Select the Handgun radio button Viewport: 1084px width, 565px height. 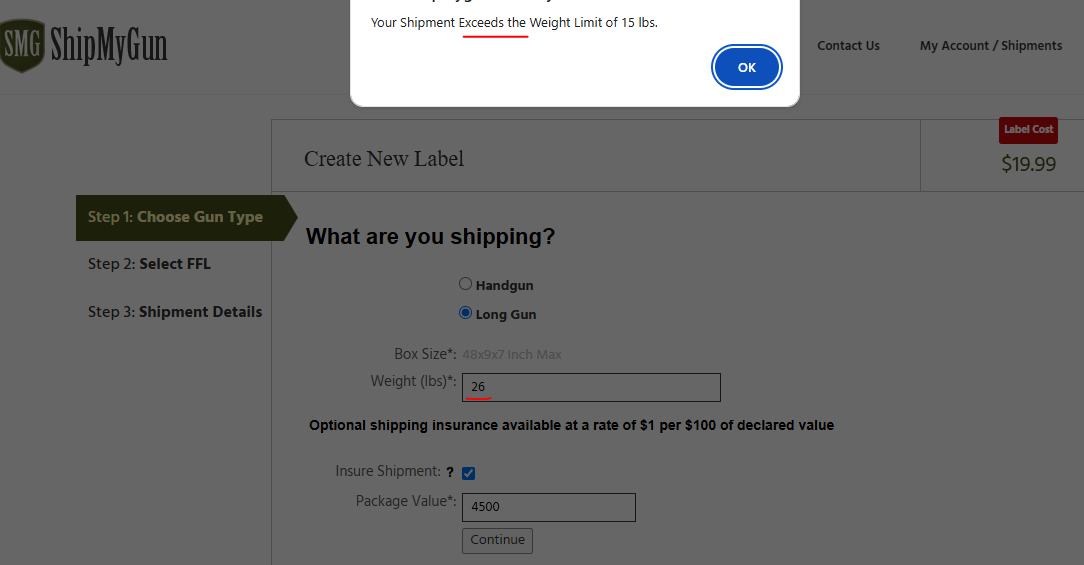[466, 284]
